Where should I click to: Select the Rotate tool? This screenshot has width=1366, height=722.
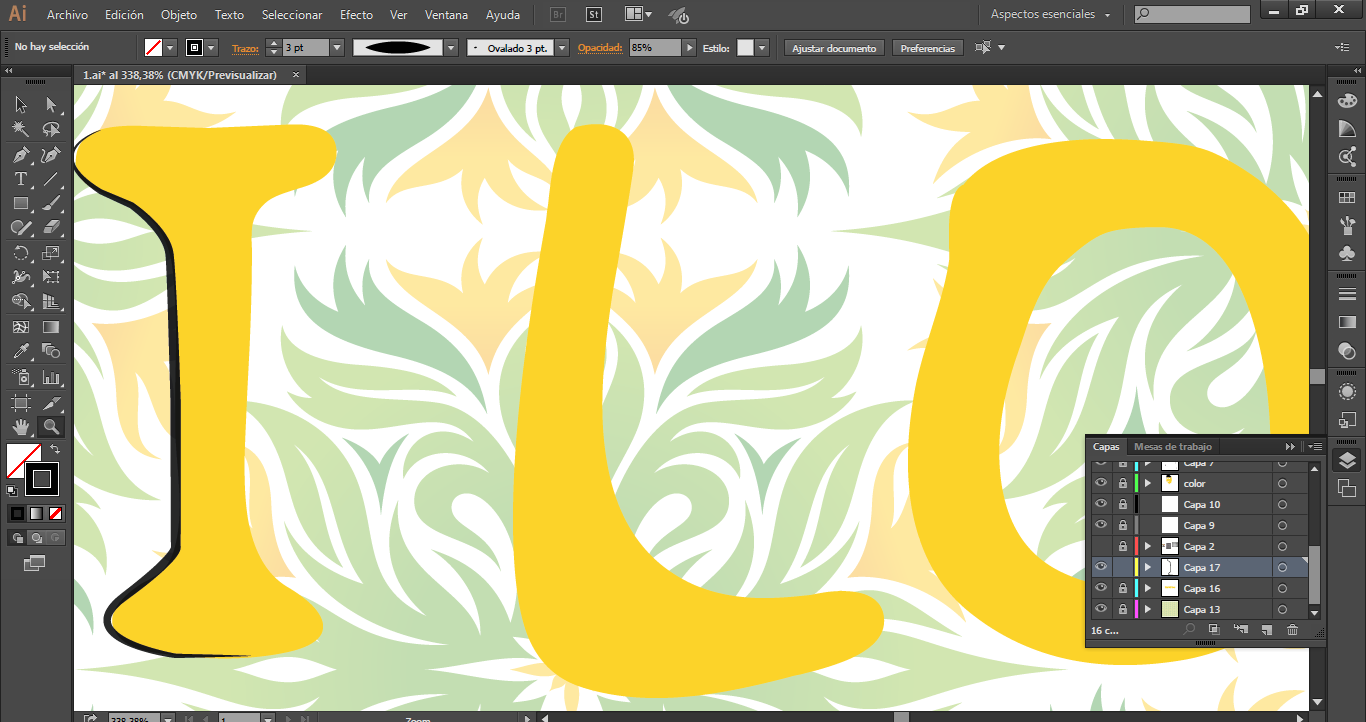pyautogui.click(x=20, y=253)
